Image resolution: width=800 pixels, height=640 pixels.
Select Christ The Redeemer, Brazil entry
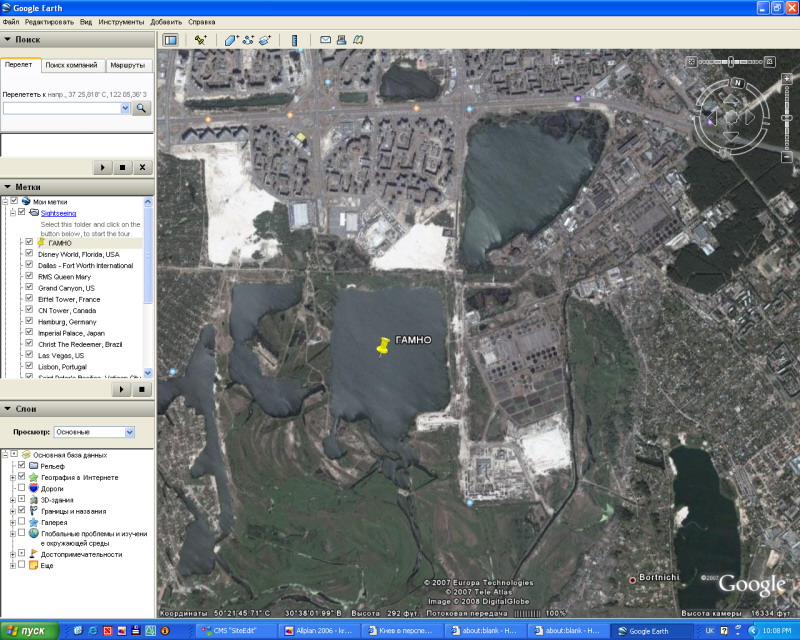tap(80, 344)
